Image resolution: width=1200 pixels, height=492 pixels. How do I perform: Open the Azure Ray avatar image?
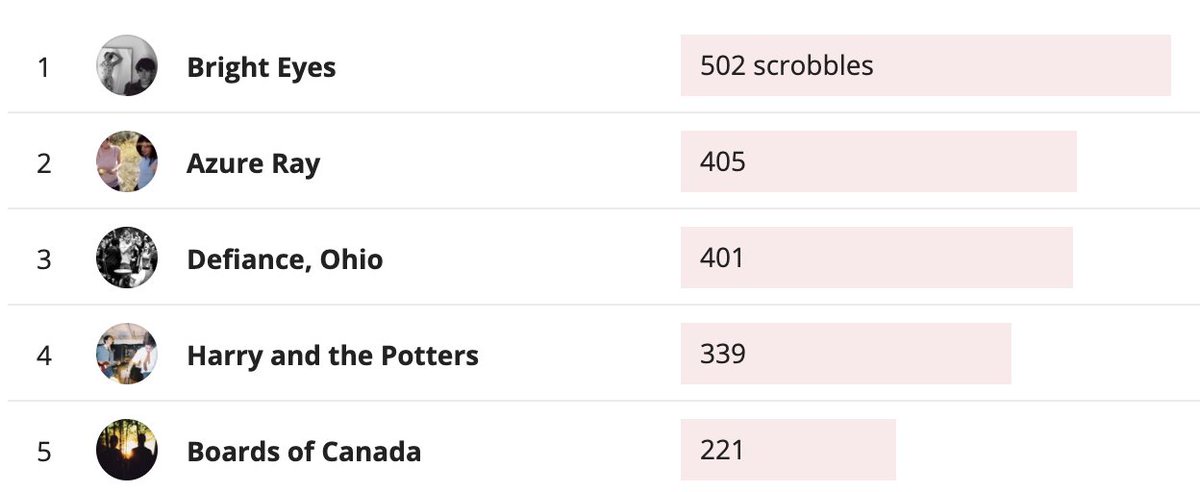(127, 162)
